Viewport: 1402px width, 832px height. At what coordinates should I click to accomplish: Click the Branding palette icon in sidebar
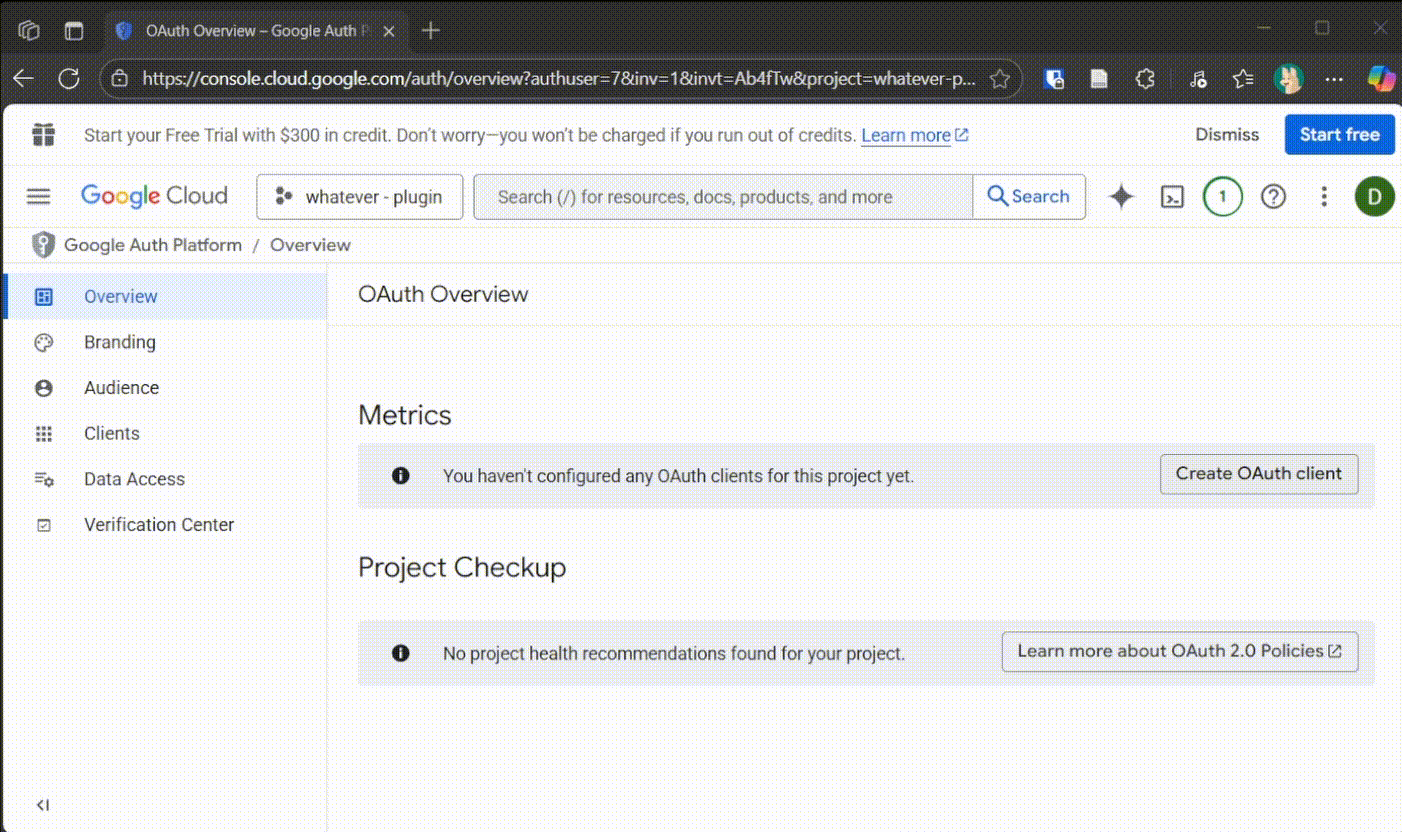pos(43,342)
